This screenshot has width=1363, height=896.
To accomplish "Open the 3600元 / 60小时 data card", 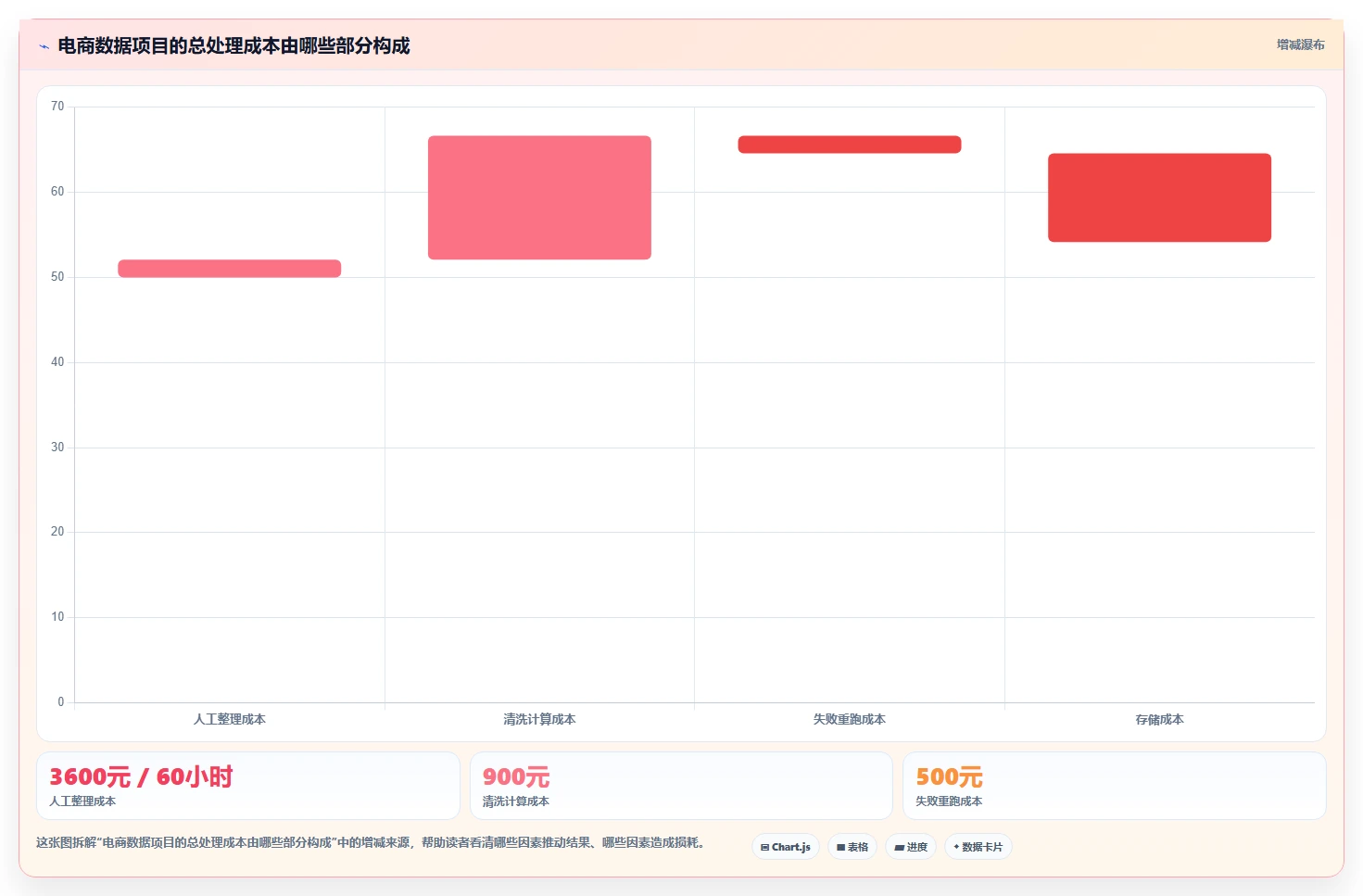I will [248, 786].
